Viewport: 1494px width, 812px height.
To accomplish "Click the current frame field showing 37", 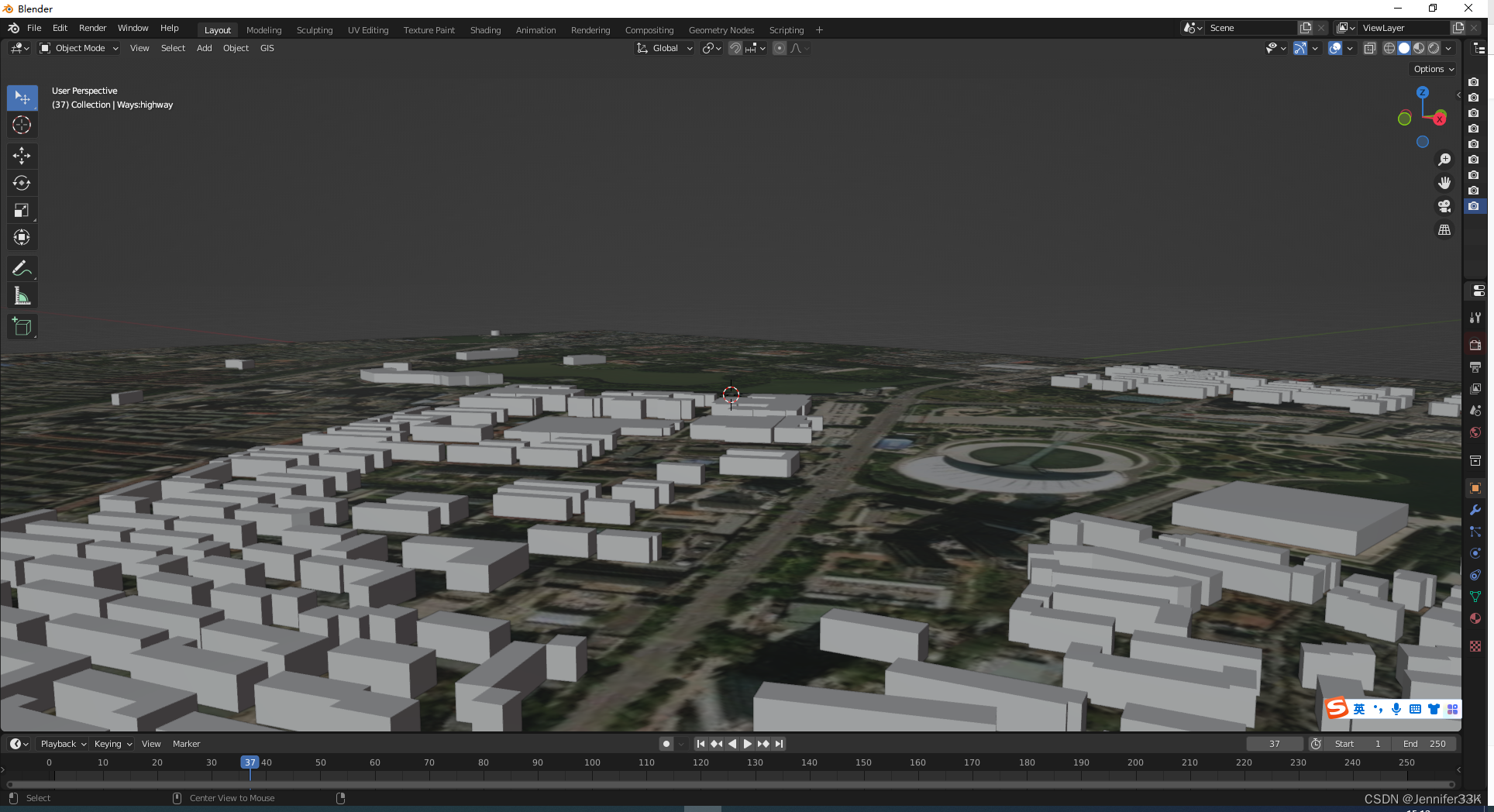I will (x=1275, y=744).
